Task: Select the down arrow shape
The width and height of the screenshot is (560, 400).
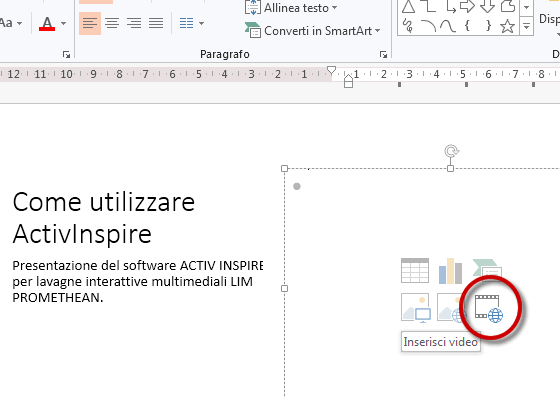Action: point(488,6)
